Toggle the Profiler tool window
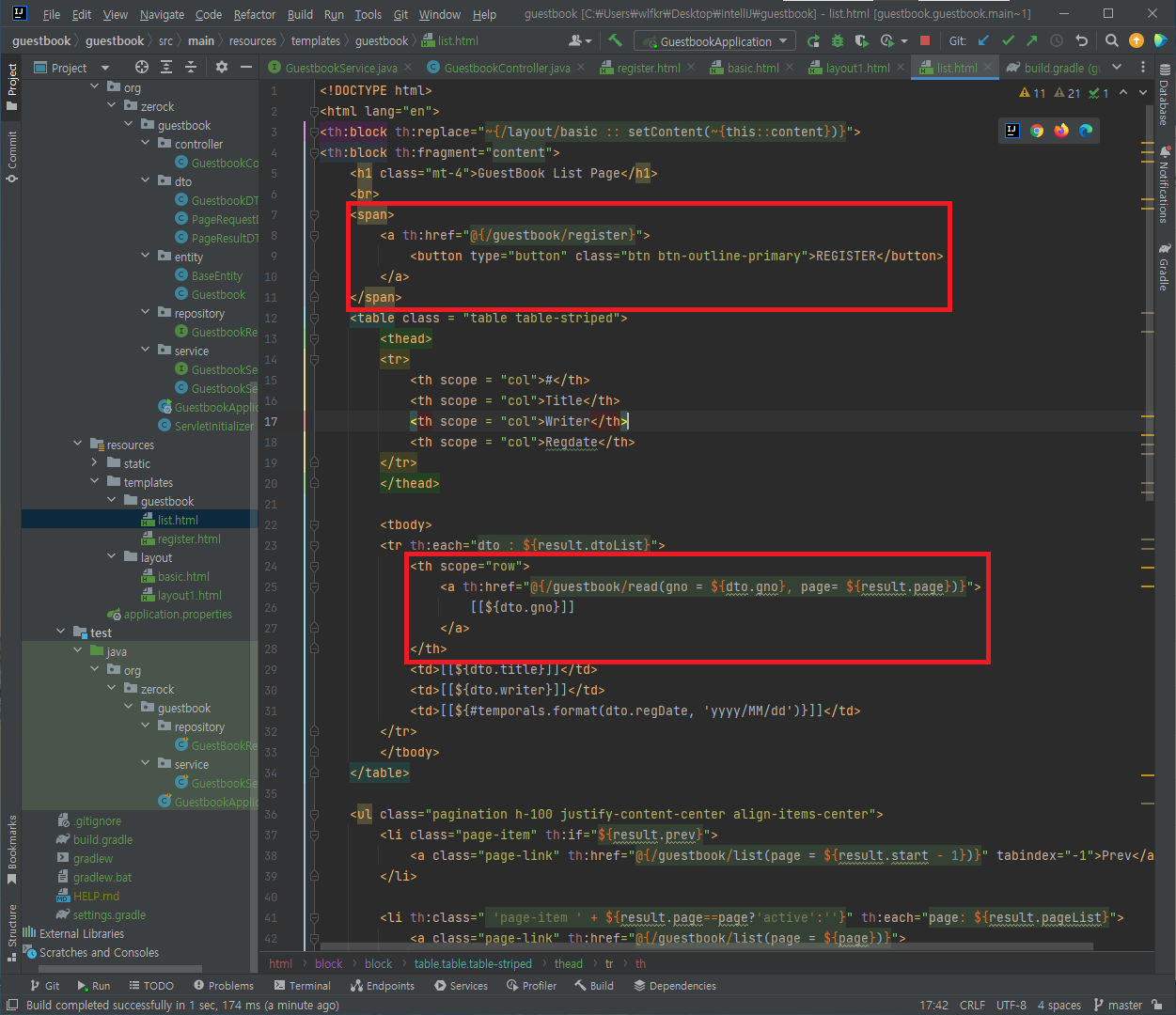 532,986
